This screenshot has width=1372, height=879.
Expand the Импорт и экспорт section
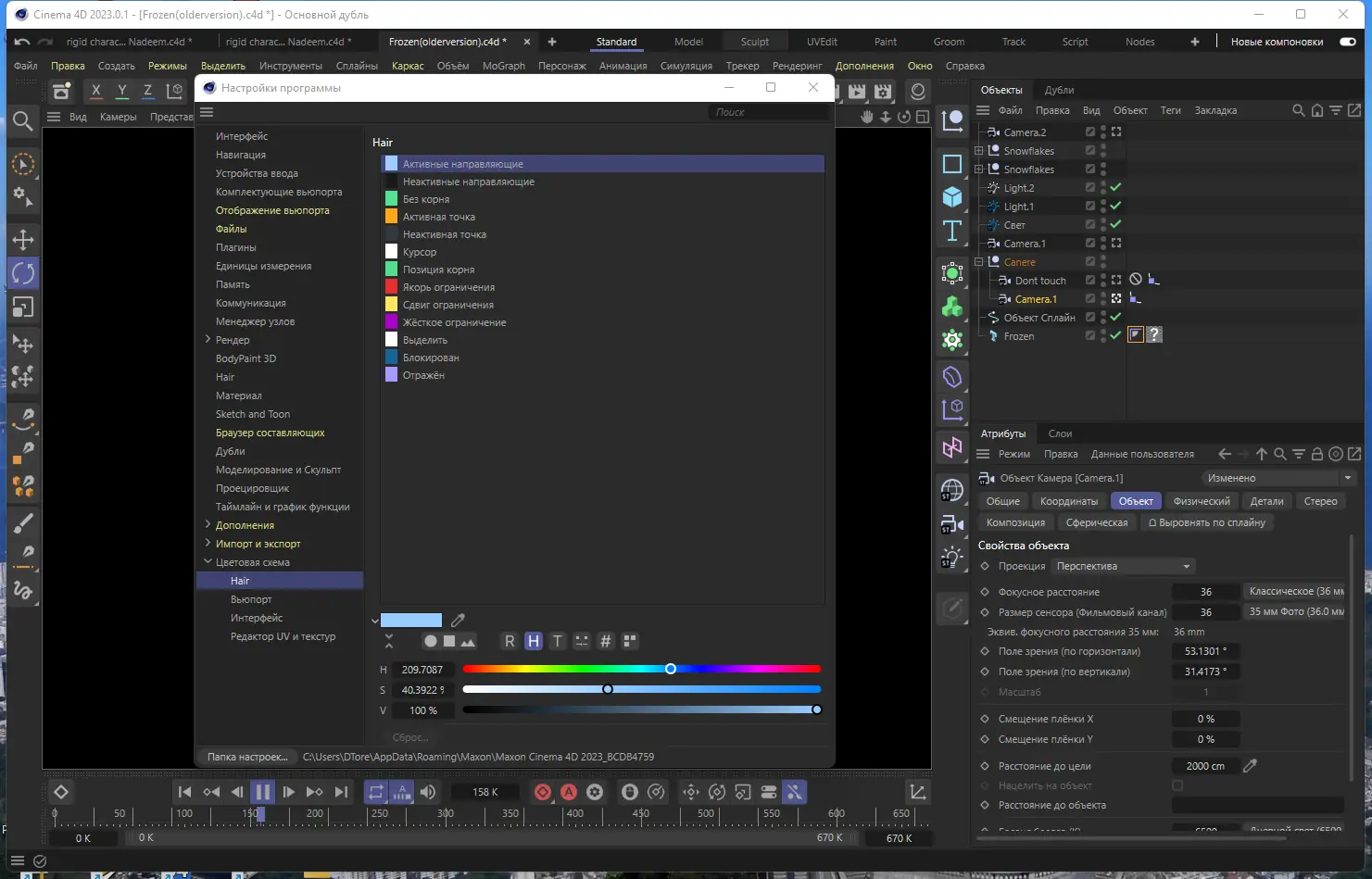(x=208, y=544)
